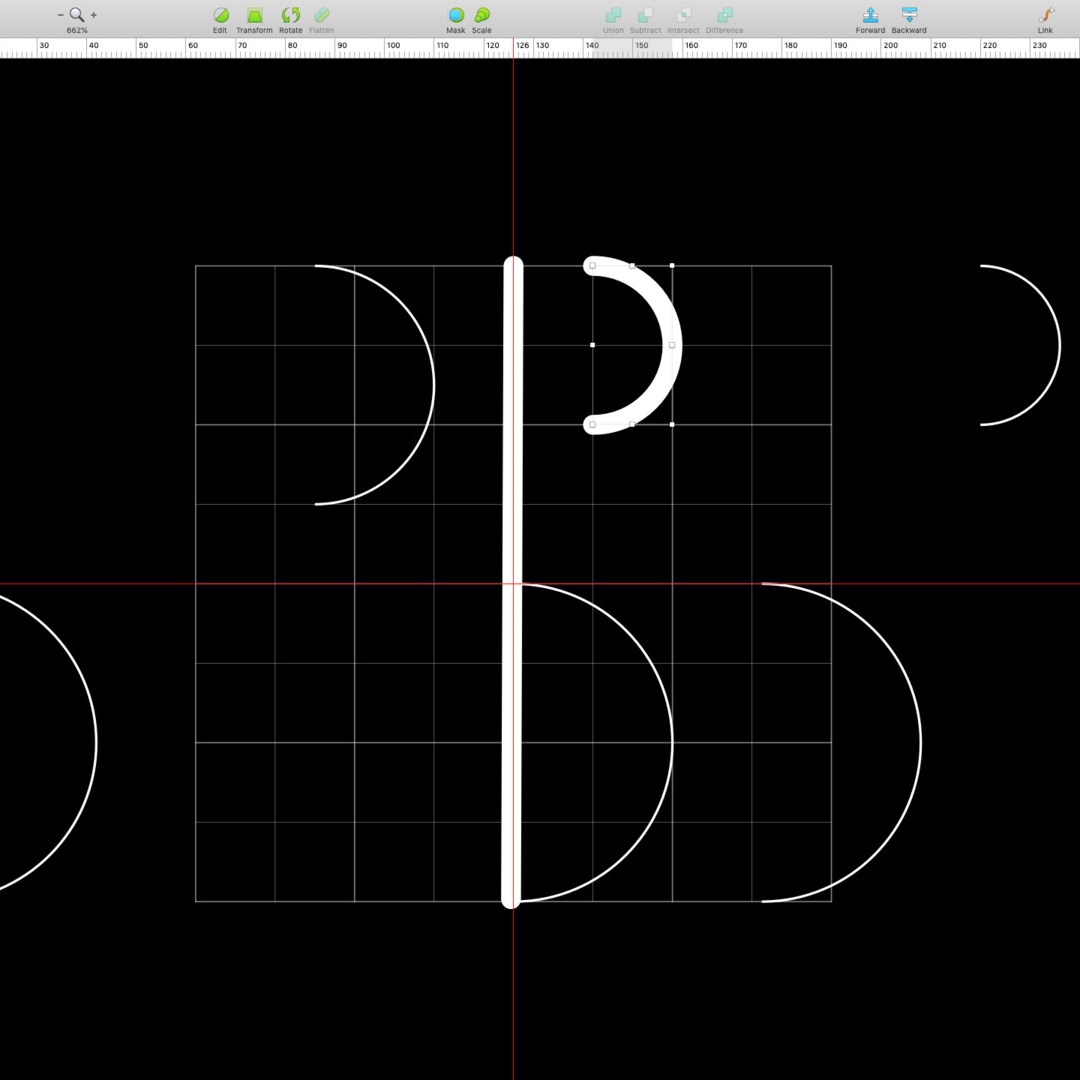
Task: Click the Union boolean operation
Action: click(613, 15)
